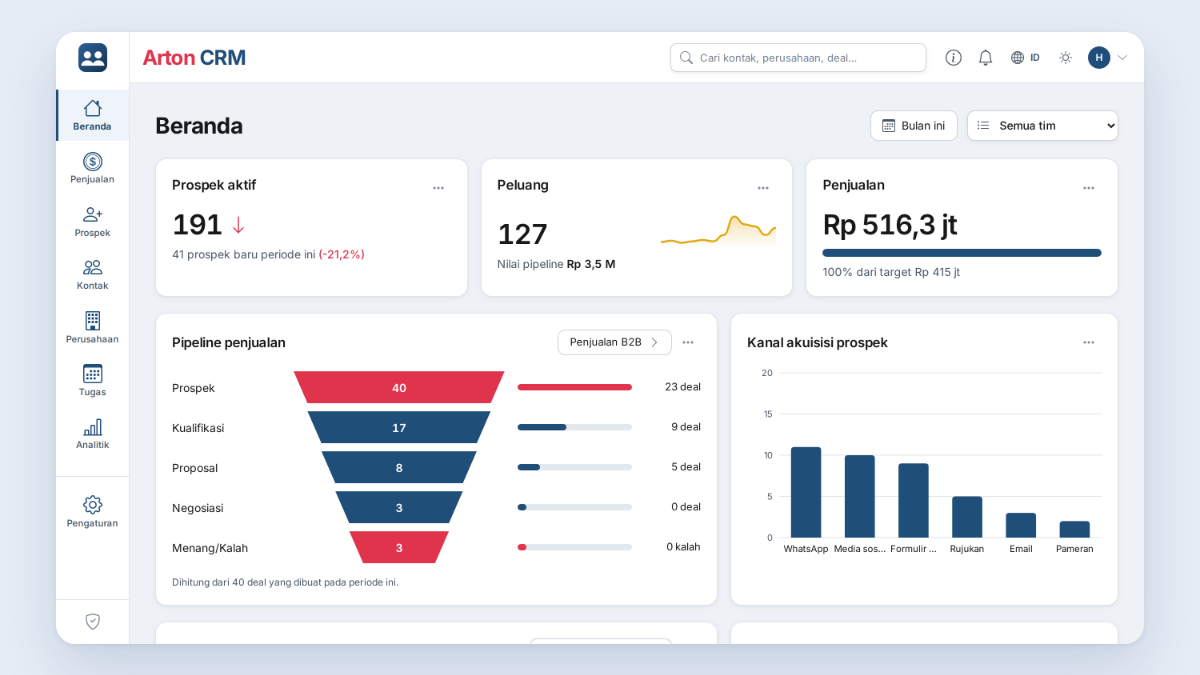Click the '0 kalah' text
This screenshot has height=675, width=1200.
coord(684,547)
